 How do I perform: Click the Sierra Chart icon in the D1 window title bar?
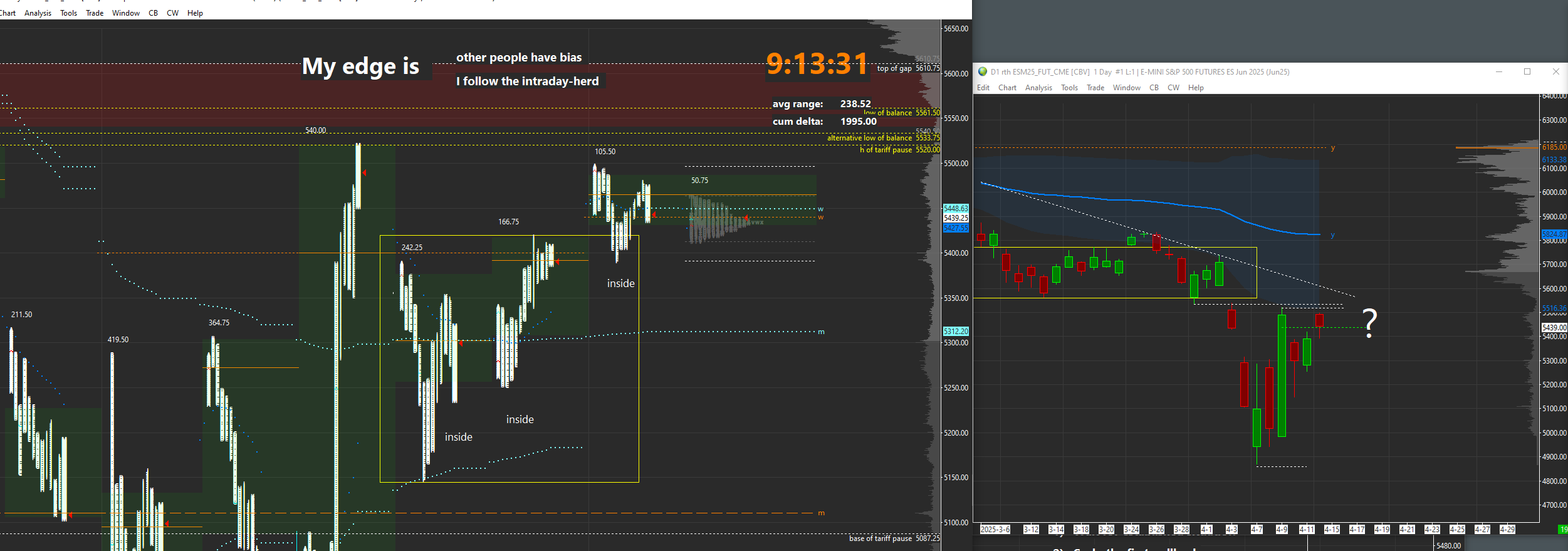tap(983, 71)
